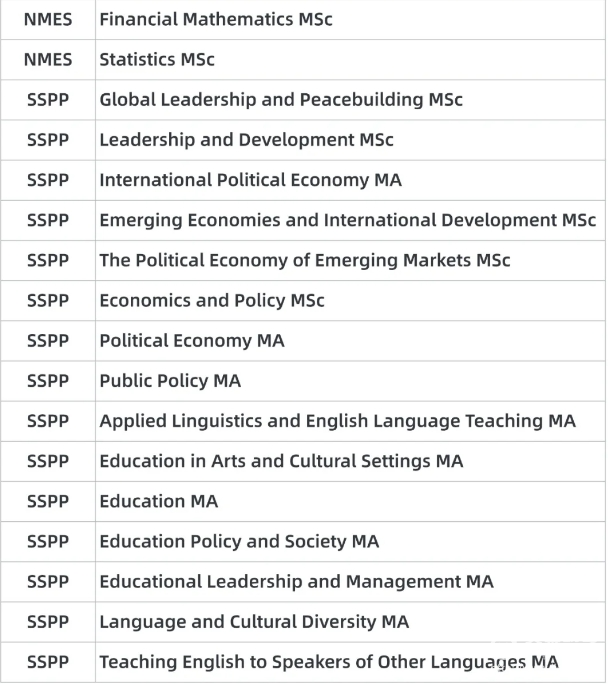Select Emerging Economies and International Development MSc
Image resolution: width=608 pixels, height=684 pixels.
(347, 220)
